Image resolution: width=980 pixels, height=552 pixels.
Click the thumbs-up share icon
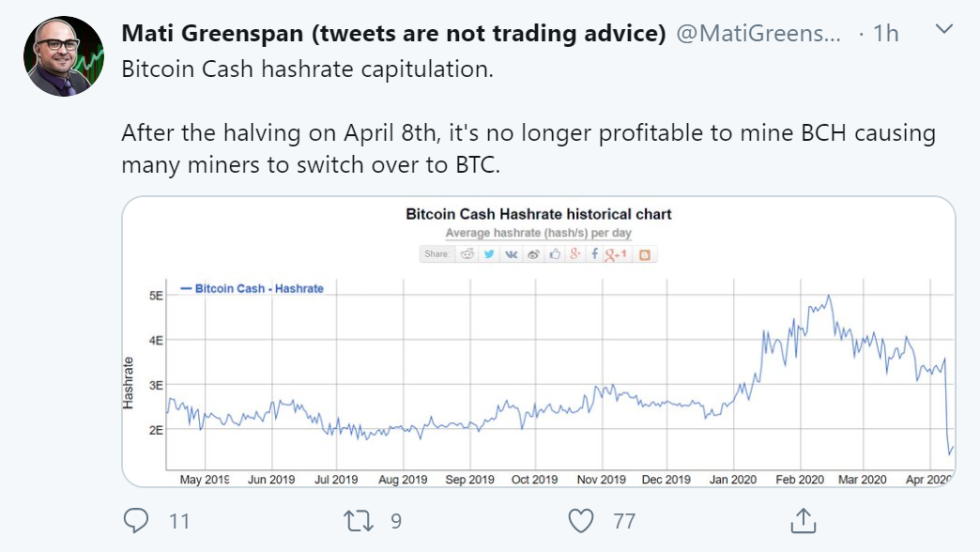click(x=554, y=254)
